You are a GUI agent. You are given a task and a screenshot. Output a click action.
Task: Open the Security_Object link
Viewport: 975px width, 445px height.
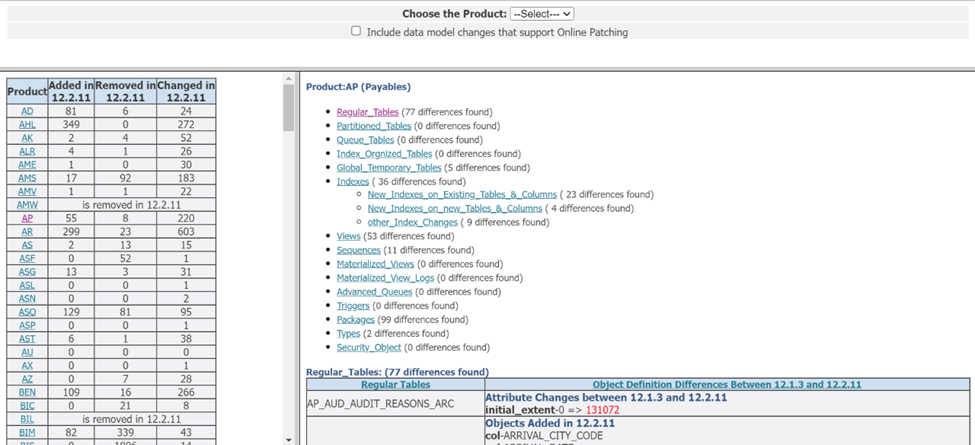pos(369,348)
